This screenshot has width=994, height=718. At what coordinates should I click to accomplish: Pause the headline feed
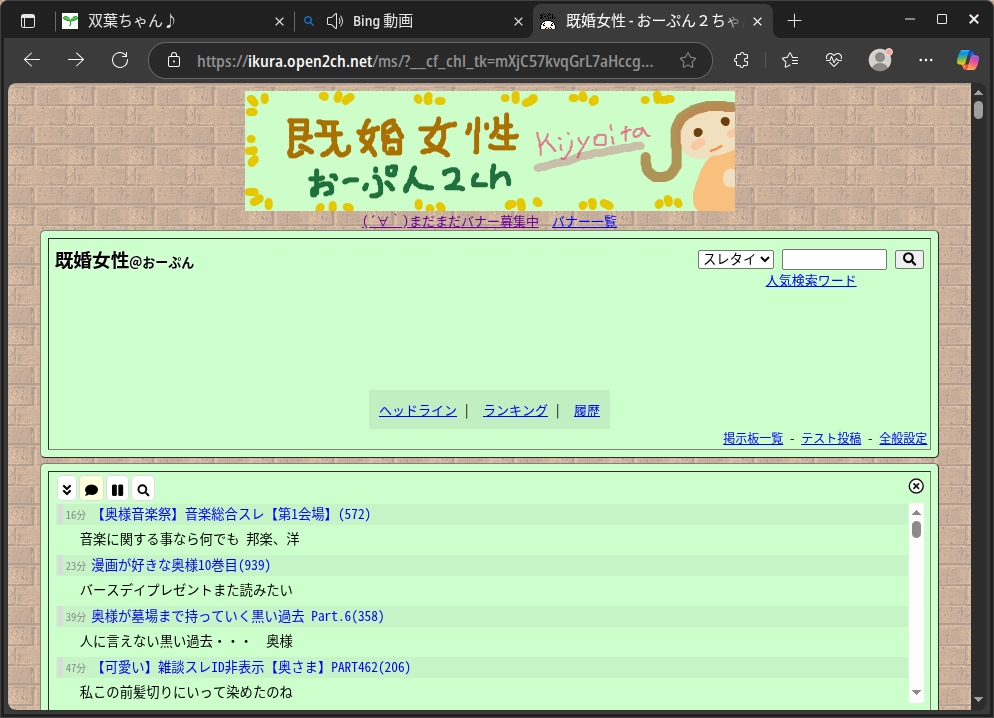pyautogui.click(x=118, y=489)
